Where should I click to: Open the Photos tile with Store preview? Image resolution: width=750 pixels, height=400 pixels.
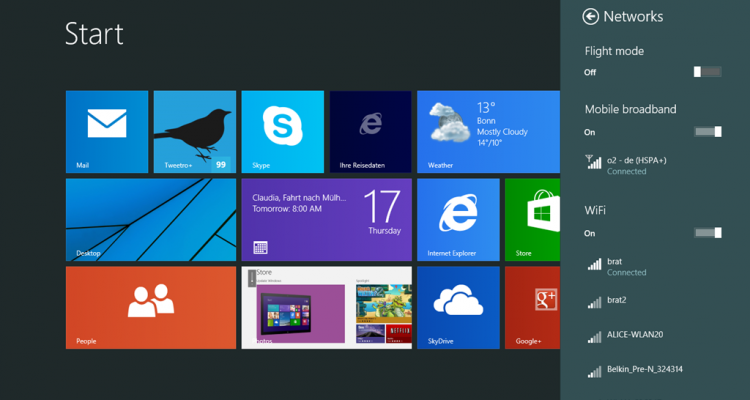pos(327,308)
